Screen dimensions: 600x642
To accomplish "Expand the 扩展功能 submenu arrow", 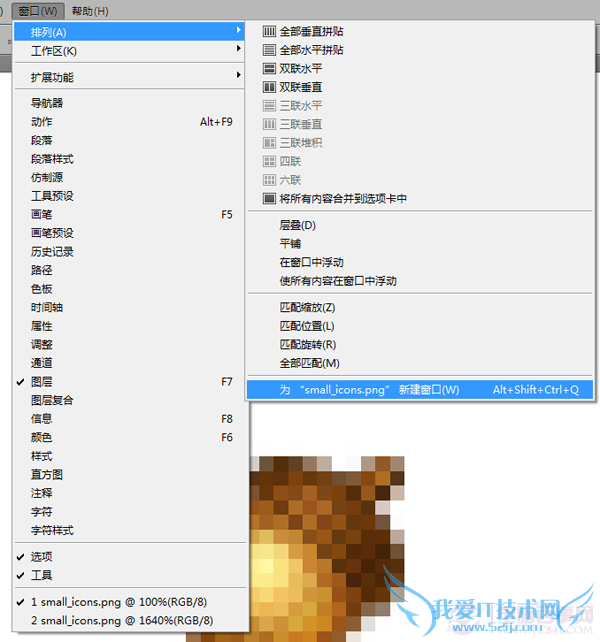I will point(238,75).
